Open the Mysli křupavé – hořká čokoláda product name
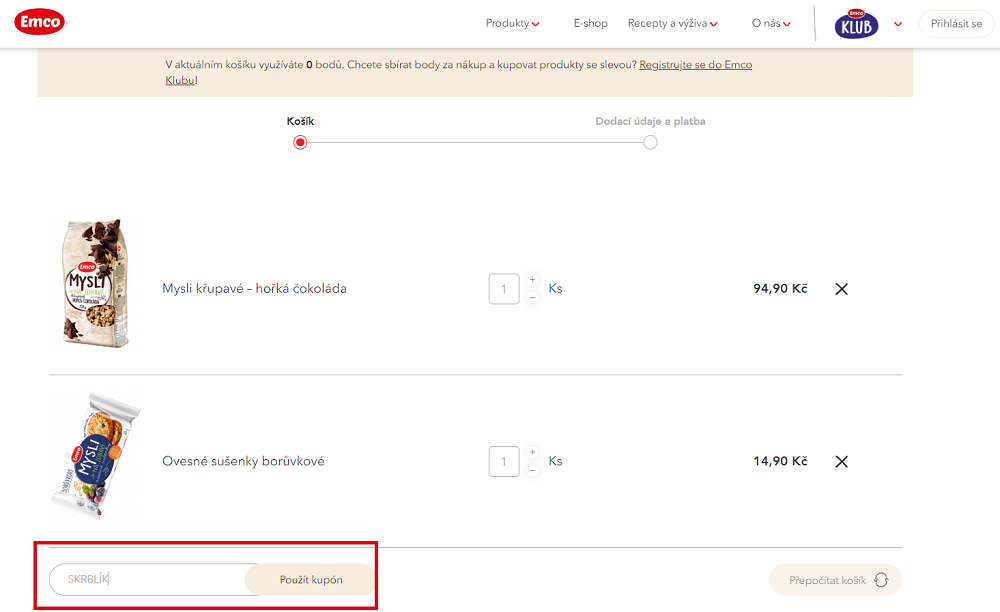Viewport: 1000px width, 612px height. tap(254, 289)
